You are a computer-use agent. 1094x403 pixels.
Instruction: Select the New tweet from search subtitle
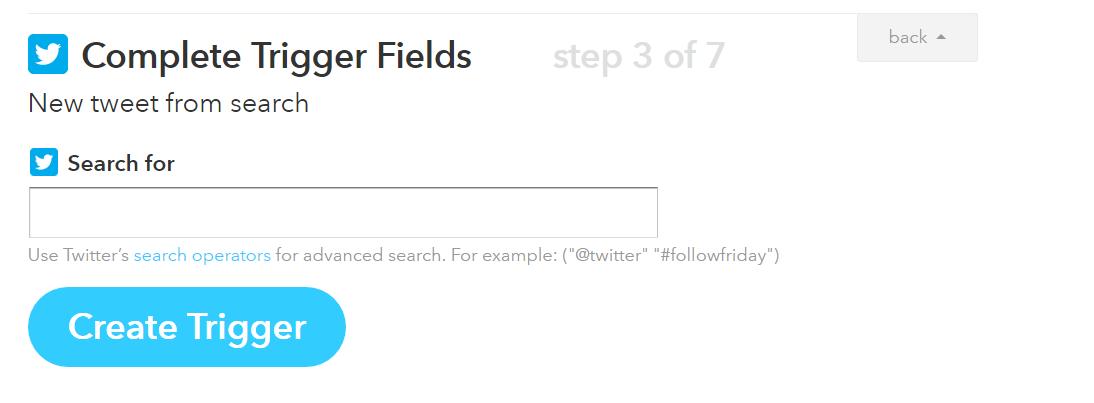(x=168, y=103)
